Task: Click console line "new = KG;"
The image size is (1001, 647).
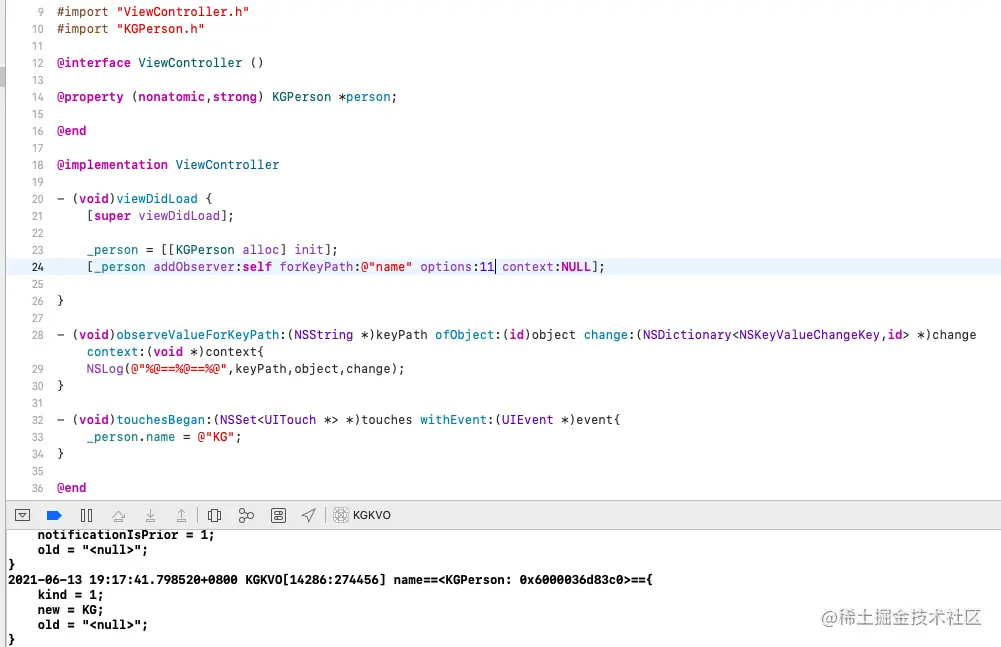Action: pyautogui.click(x=70, y=610)
